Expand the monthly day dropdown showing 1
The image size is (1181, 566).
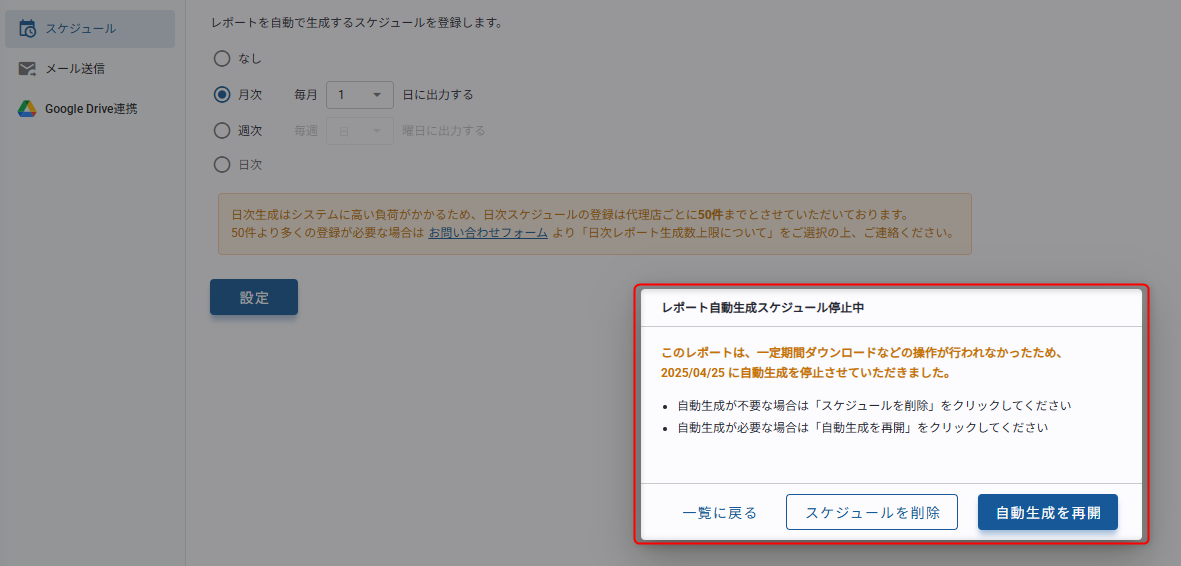tap(360, 95)
